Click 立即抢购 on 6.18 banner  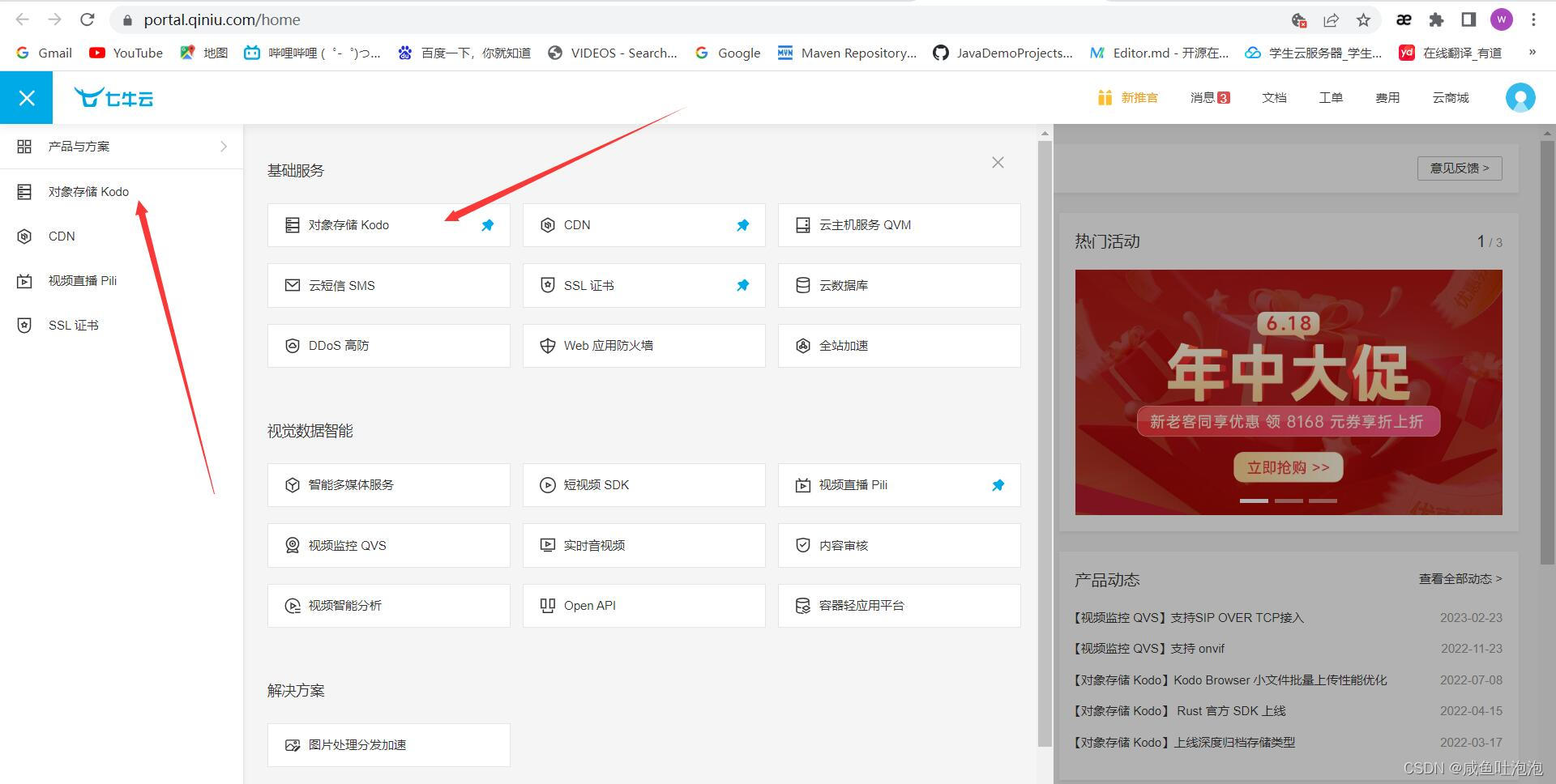click(1288, 467)
